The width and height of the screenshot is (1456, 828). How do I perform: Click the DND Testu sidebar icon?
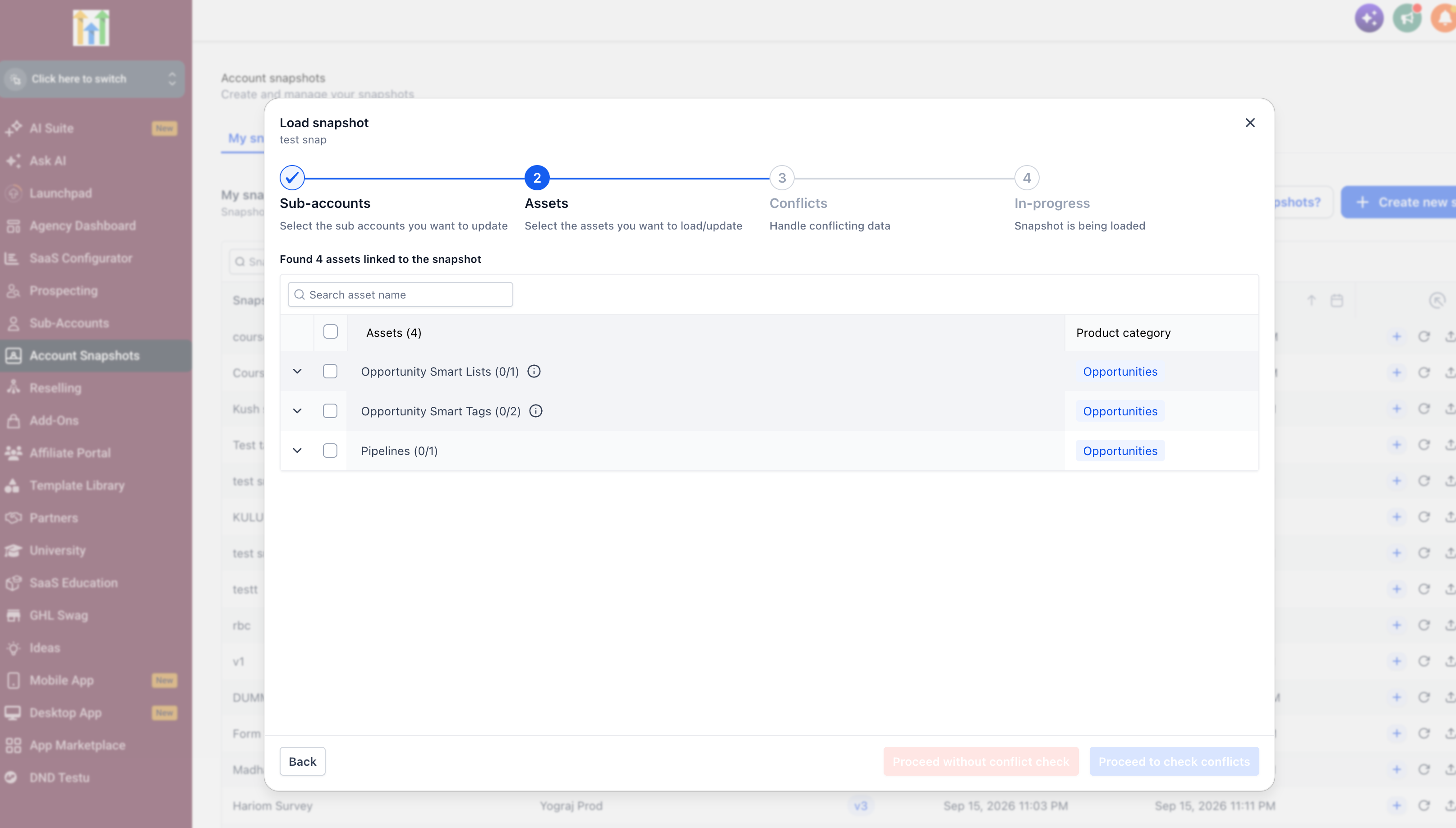11,777
